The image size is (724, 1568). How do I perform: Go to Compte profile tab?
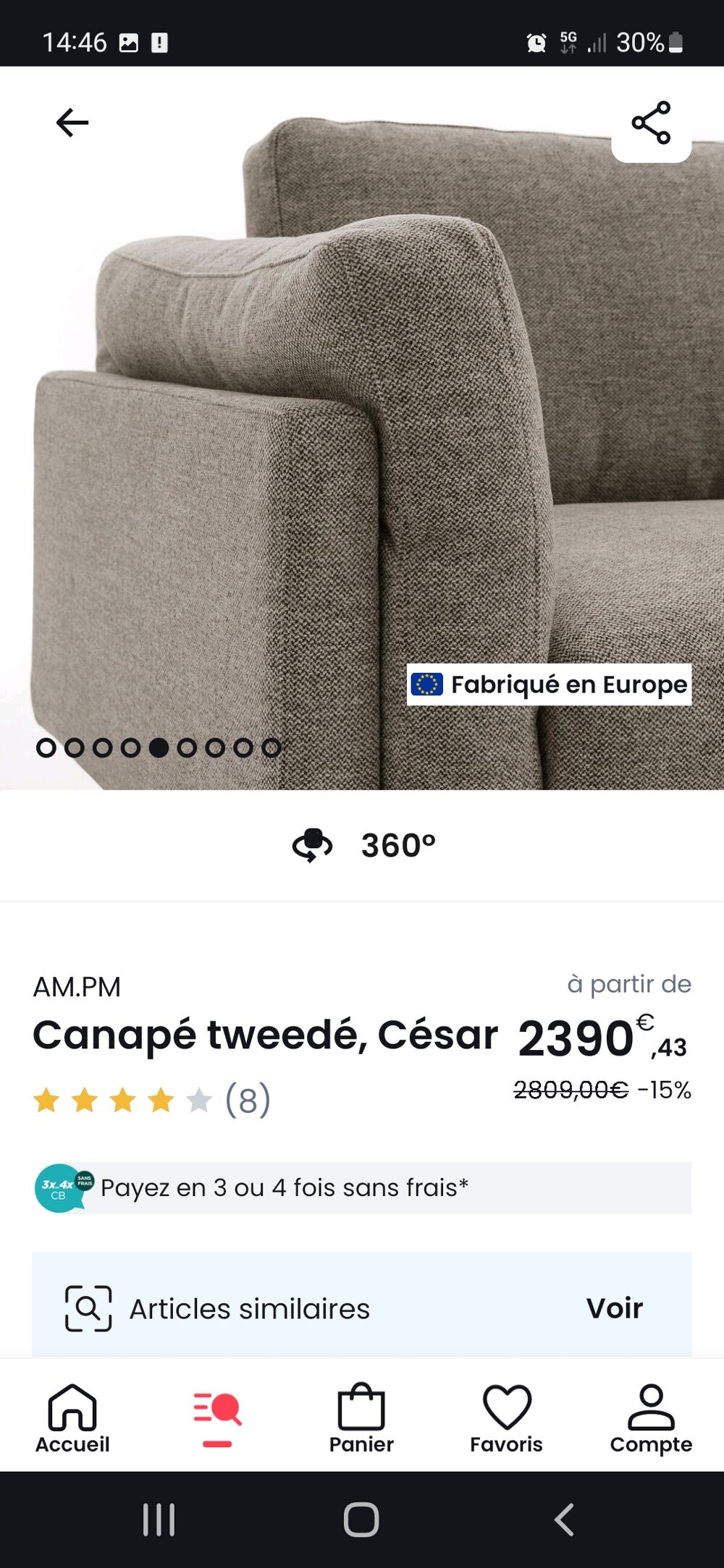pos(651,1418)
